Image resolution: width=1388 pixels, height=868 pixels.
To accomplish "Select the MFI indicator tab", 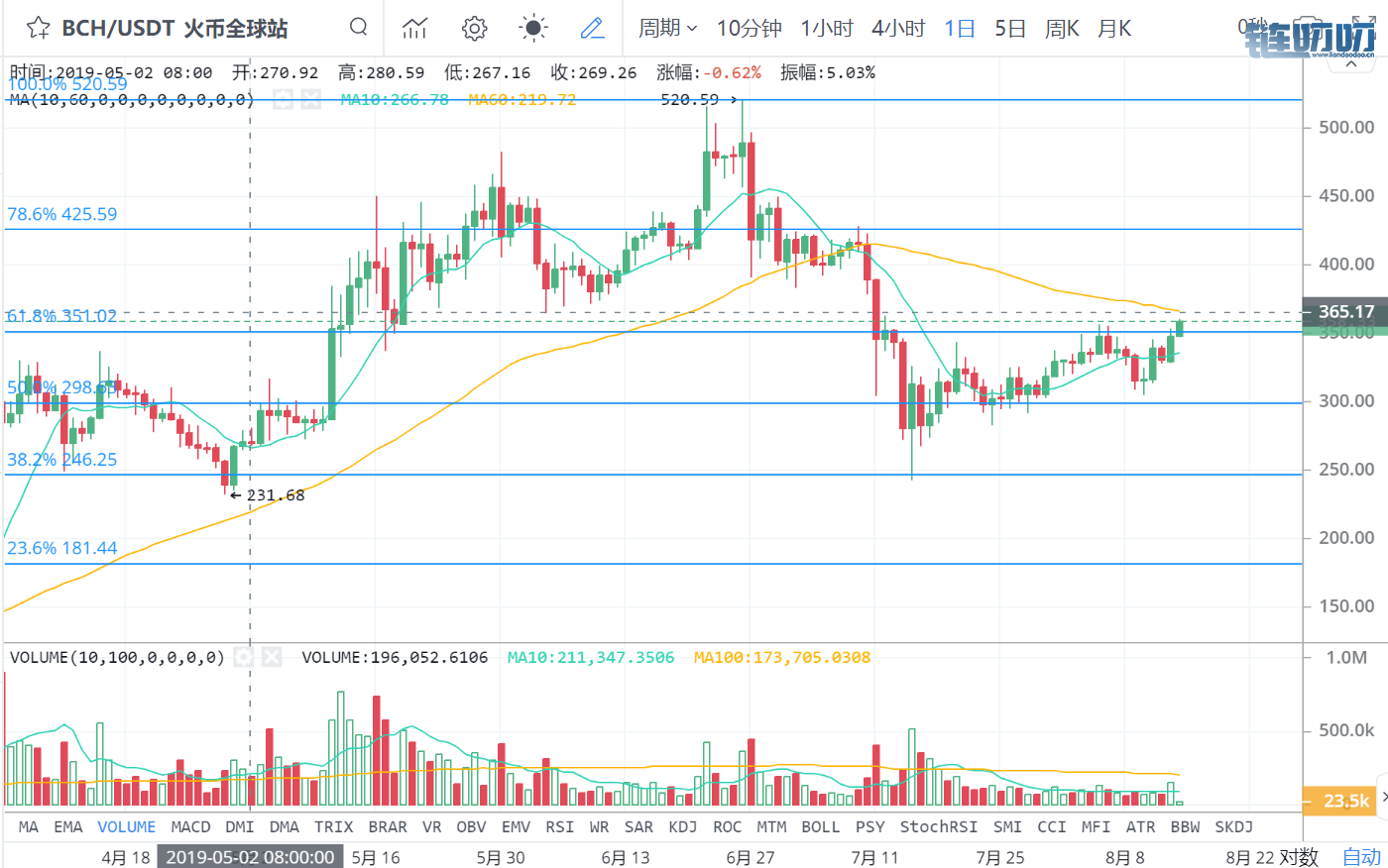I will click(1097, 826).
